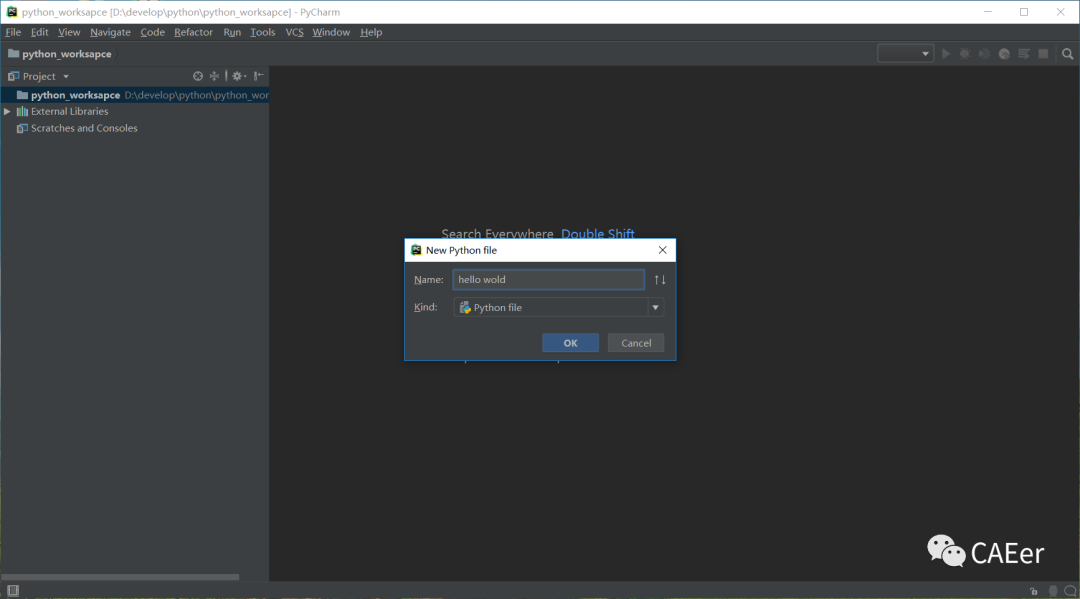Open the Run menu

click(232, 32)
